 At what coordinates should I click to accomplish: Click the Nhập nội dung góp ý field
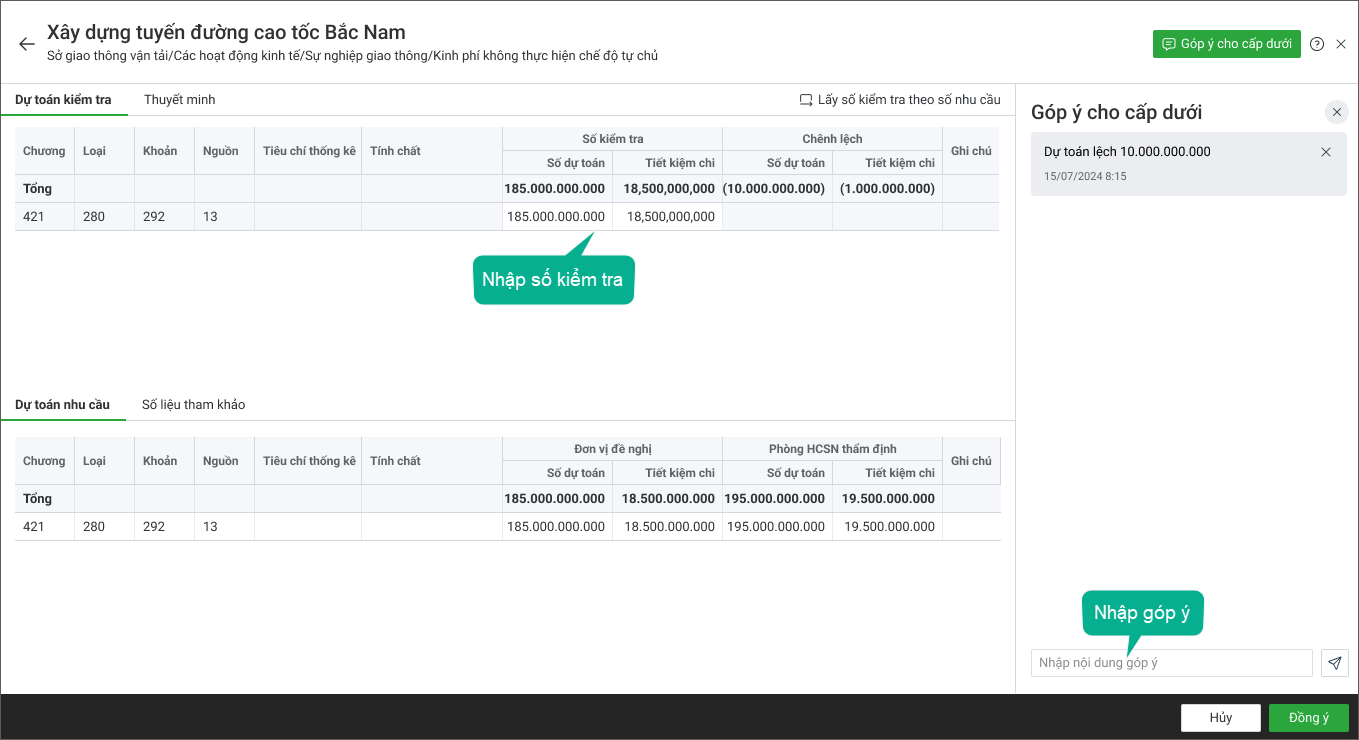click(1172, 663)
